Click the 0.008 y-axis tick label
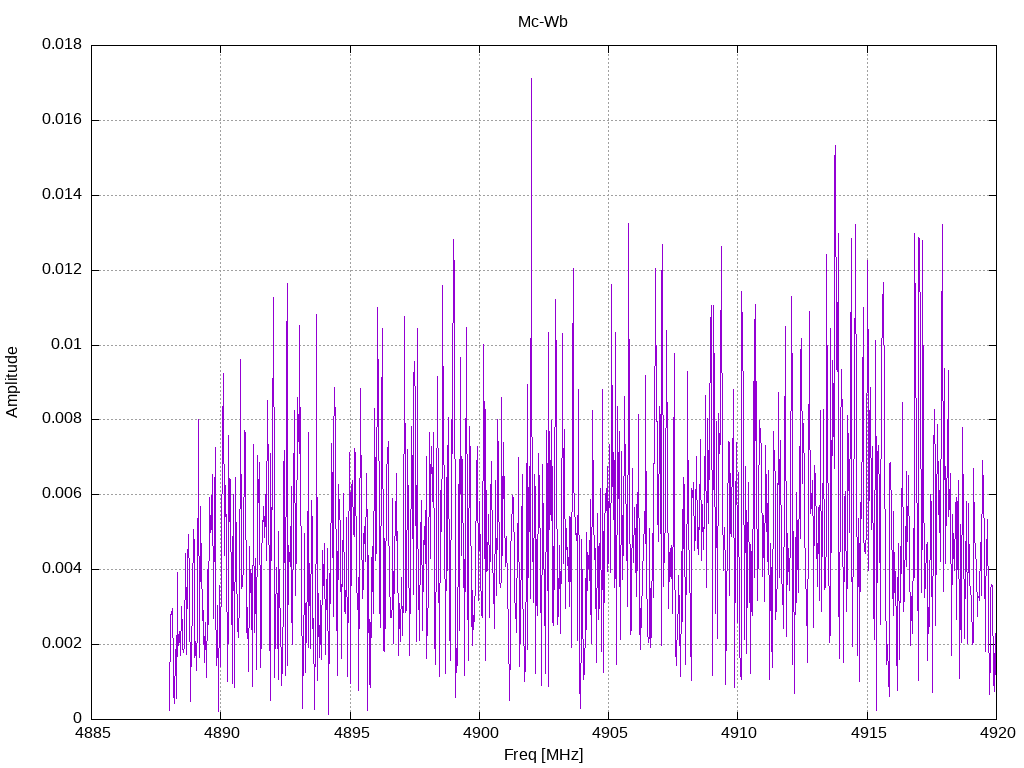1024x768 pixels. [x=62, y=419]
